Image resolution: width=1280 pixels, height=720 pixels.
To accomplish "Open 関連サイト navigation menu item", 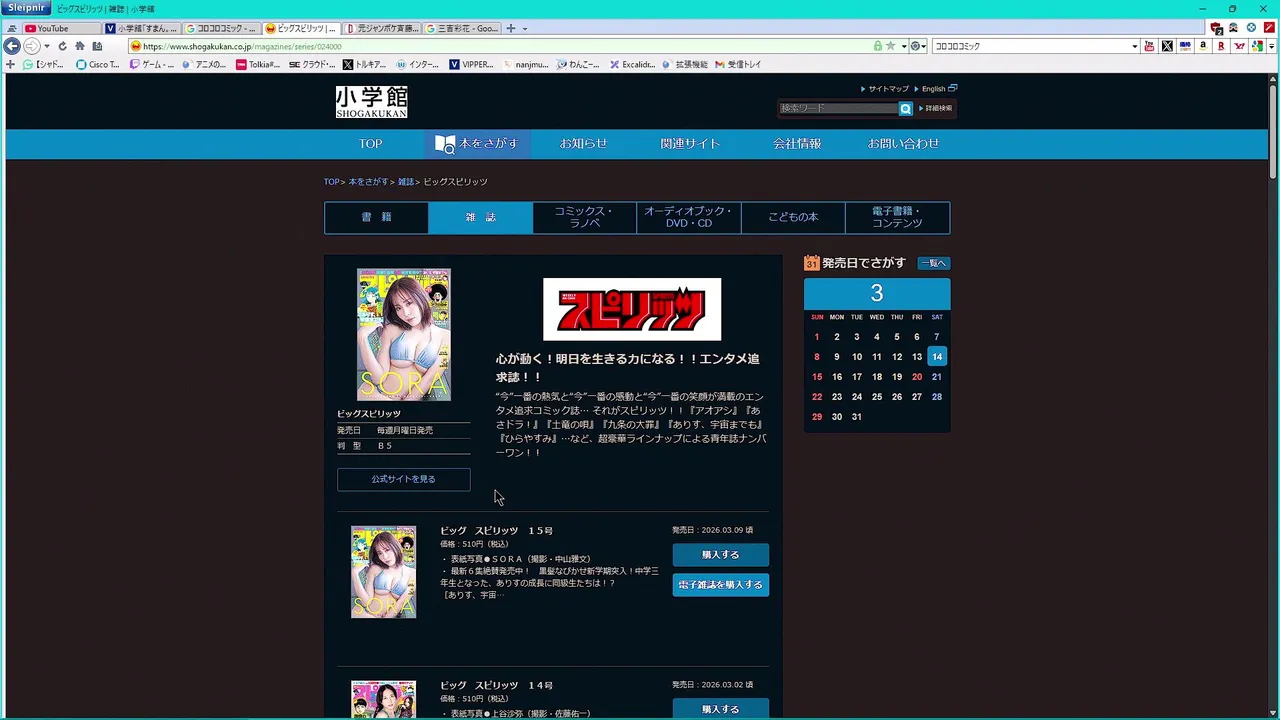I will [690, 144].
